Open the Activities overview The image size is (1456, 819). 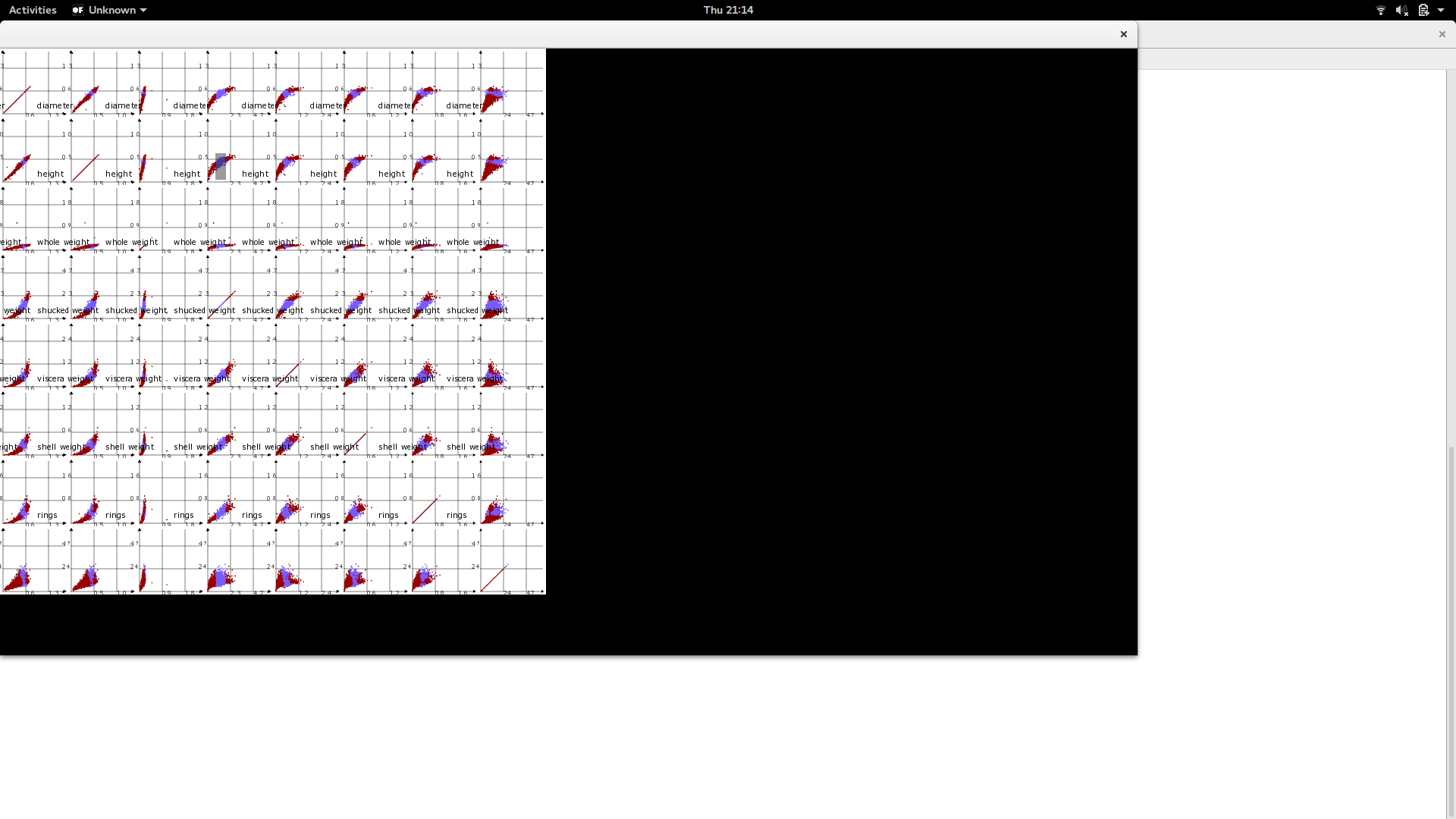coord(33,10)
